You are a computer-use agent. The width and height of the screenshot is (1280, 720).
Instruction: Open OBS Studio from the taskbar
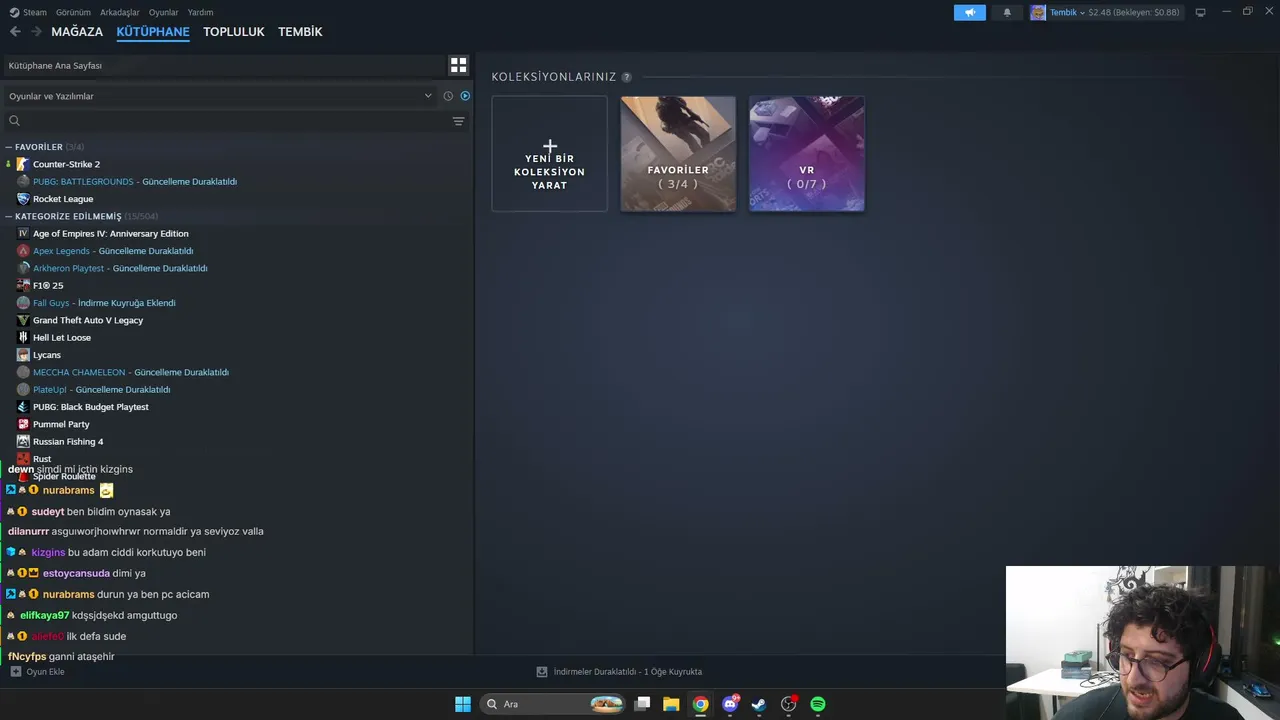[x=788, y=704]
